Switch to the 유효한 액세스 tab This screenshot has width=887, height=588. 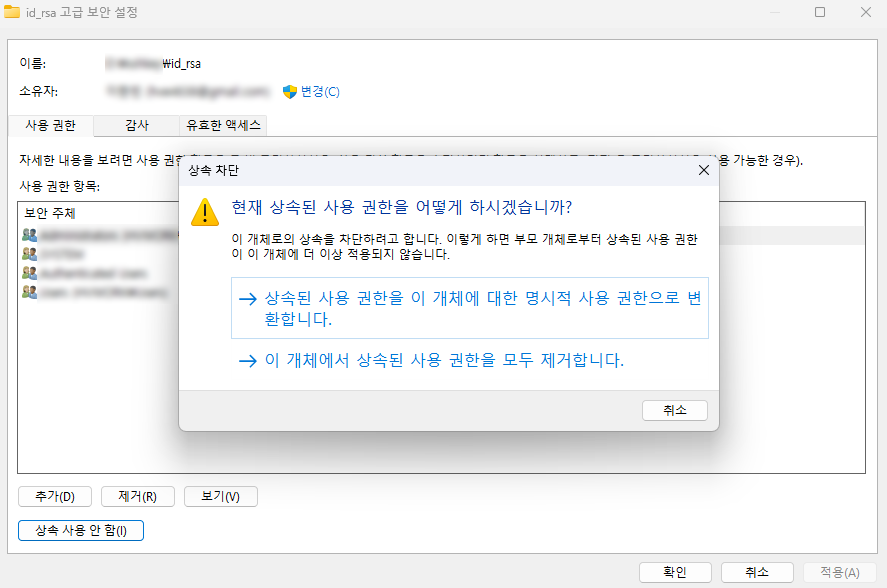221,125
